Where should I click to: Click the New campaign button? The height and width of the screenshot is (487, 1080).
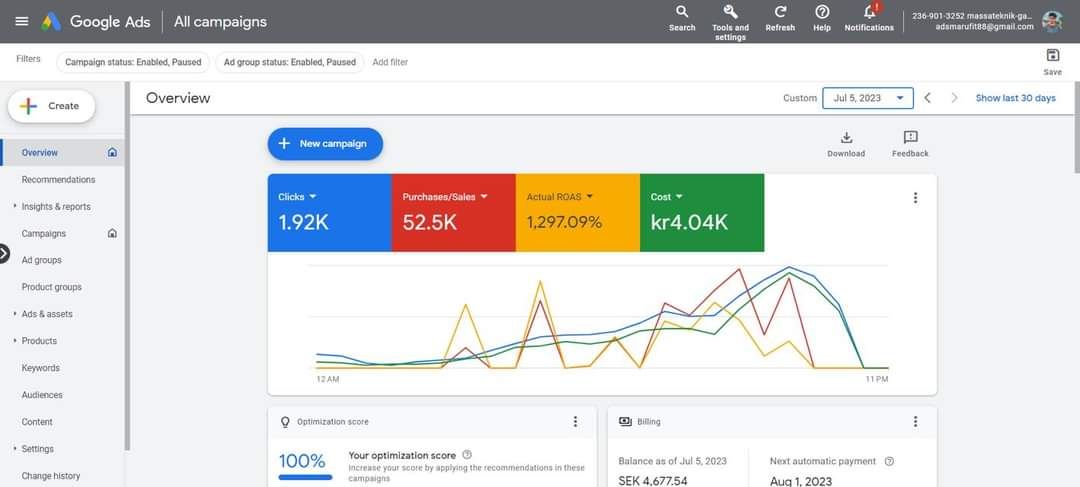(x=325, y=144)
